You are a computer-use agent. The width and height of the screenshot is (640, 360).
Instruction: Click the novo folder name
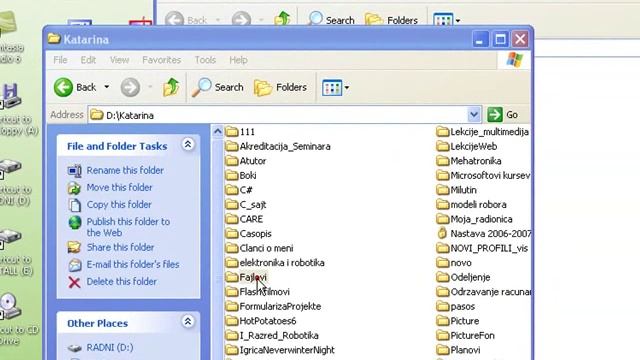(461, 263)
